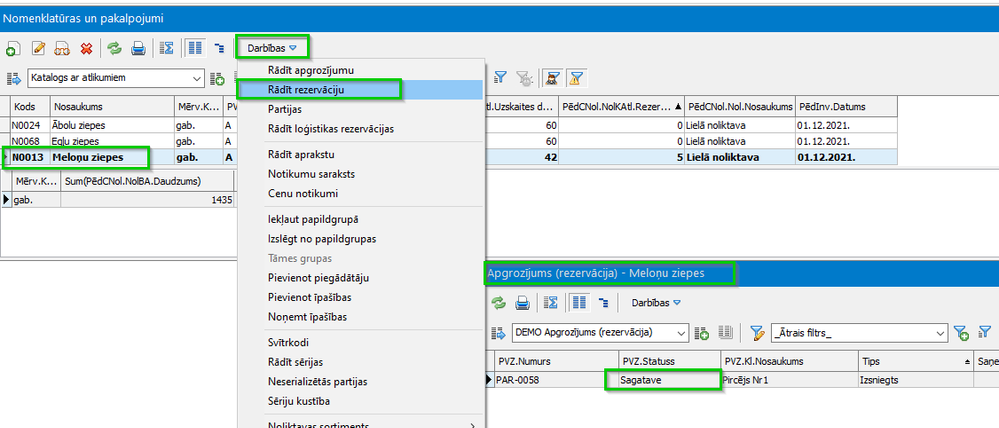Toggle grid view in Apgrozījums window toolbar
The image size is (999, 428).
(579, 303)
